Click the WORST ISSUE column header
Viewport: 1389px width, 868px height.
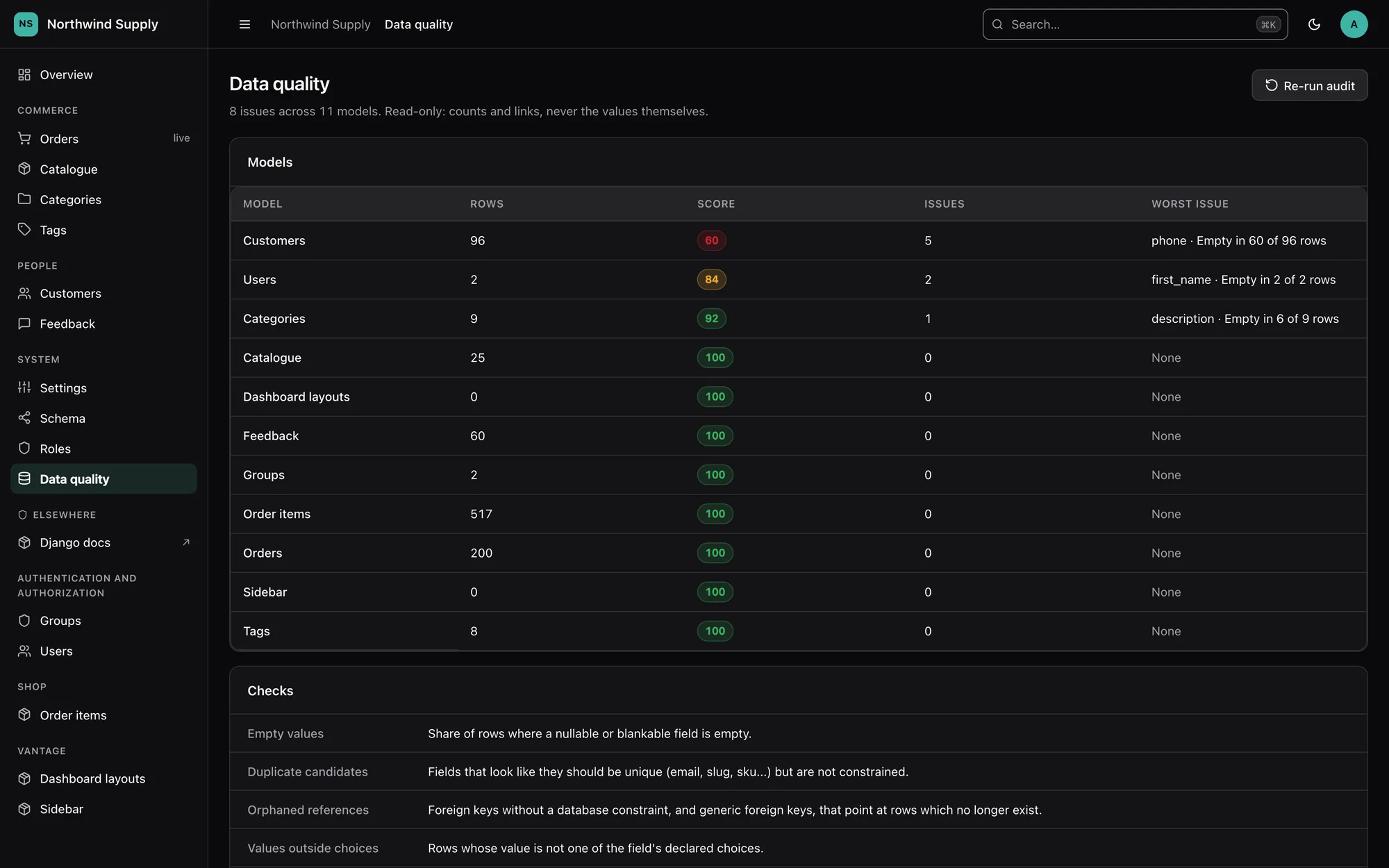1190,204
